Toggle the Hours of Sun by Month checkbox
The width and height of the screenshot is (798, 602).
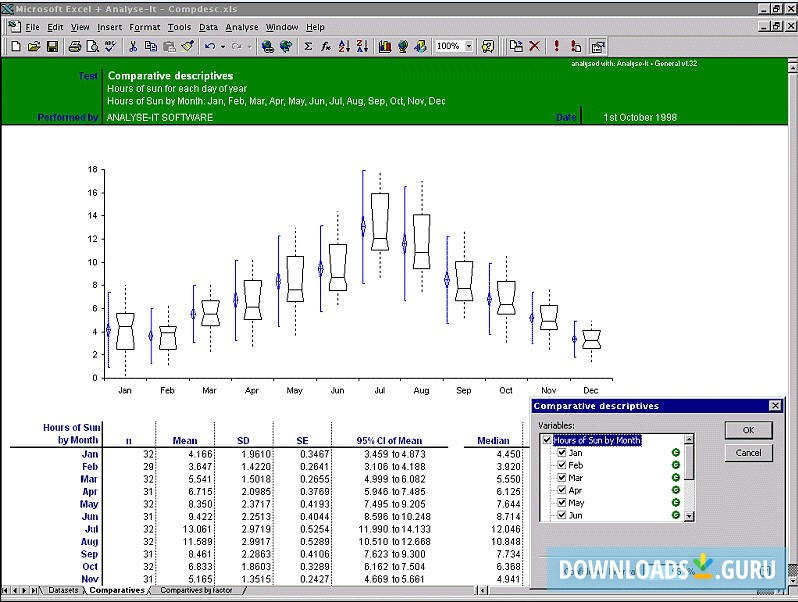(546, 440)
